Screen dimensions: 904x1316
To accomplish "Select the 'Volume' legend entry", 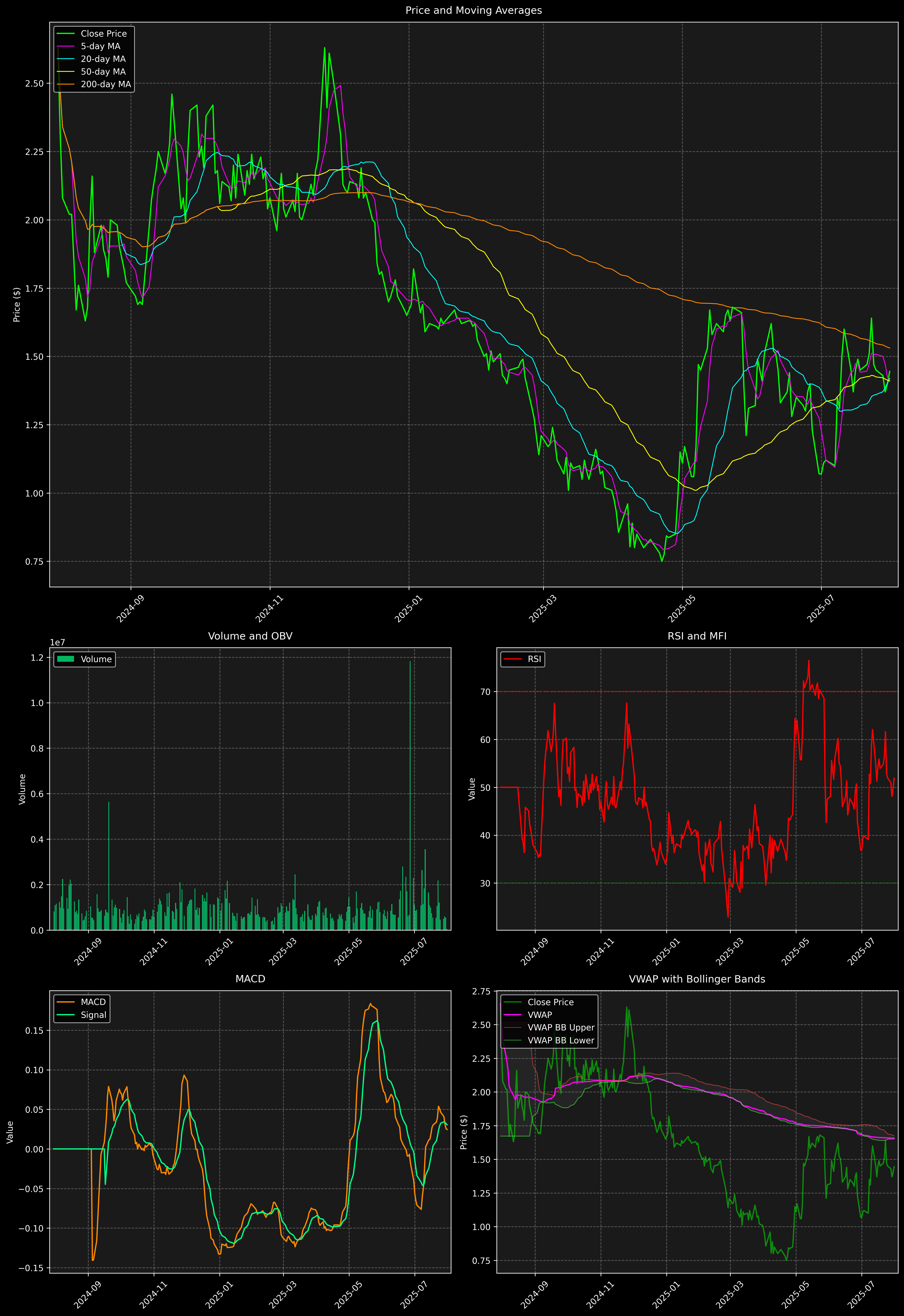I will 96,659.
